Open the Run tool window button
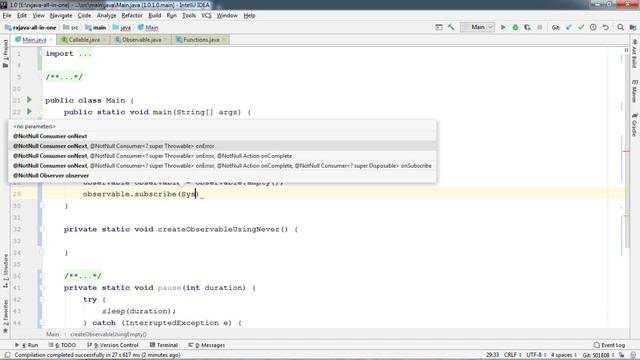 click(x=27, y=345)
